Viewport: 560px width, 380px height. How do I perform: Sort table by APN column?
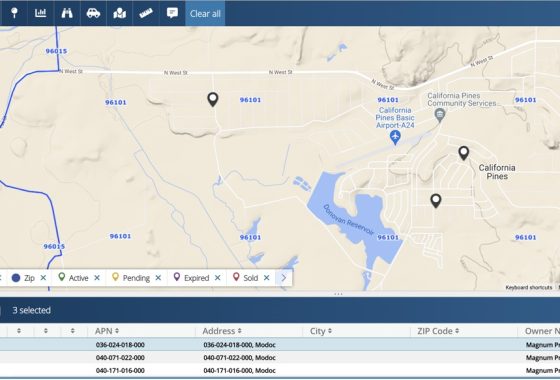pos(107,331)
